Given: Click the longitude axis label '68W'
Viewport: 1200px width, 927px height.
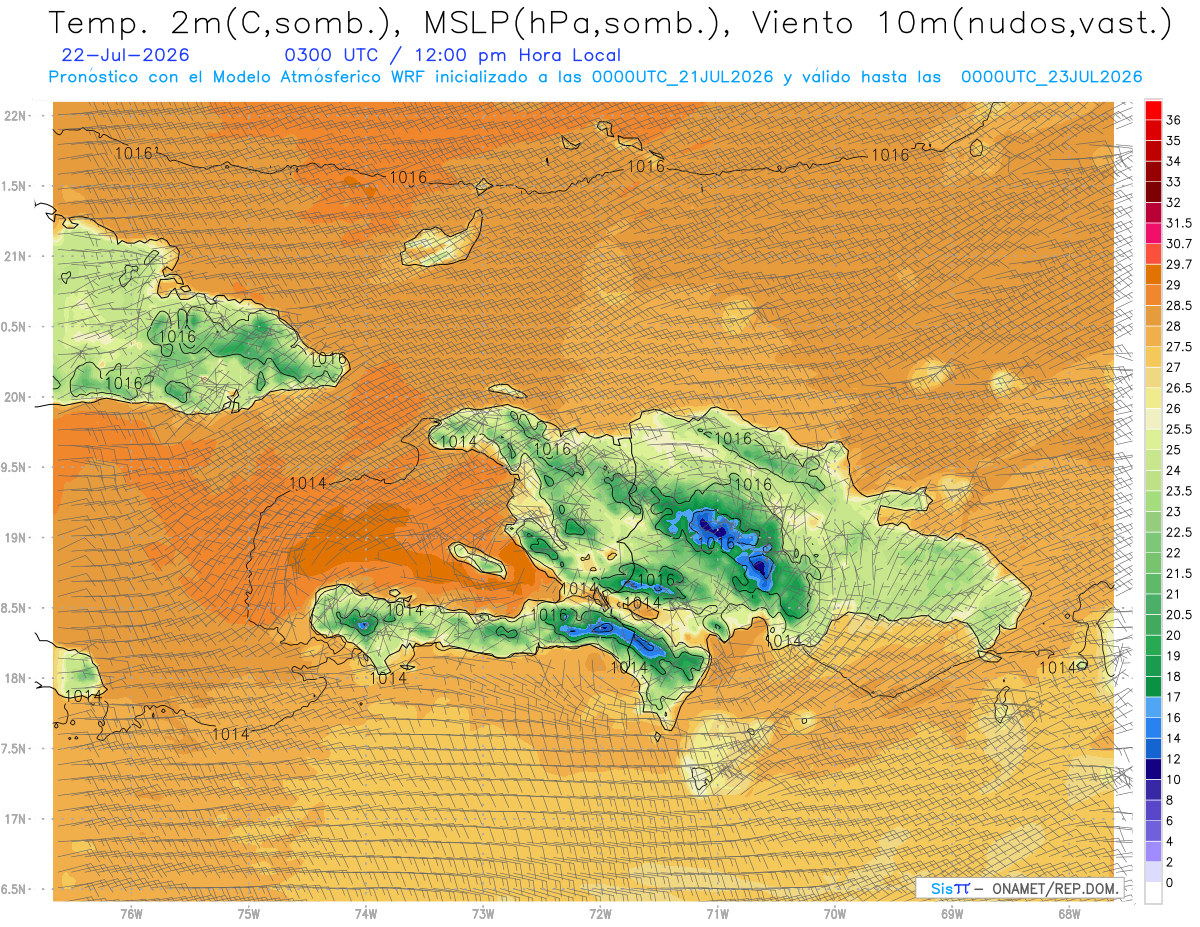Looking at the screenshot, I should 1069,914.
